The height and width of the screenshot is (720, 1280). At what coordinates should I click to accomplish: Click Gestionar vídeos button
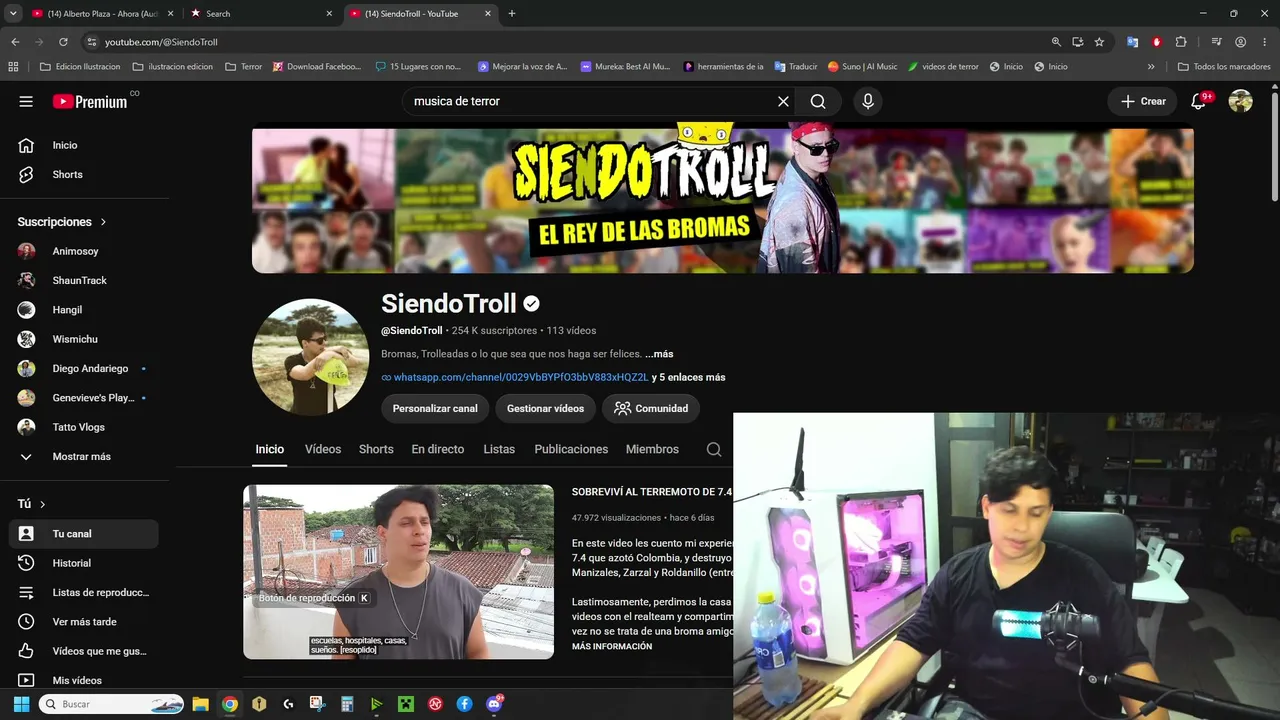[x=545, y=408]
